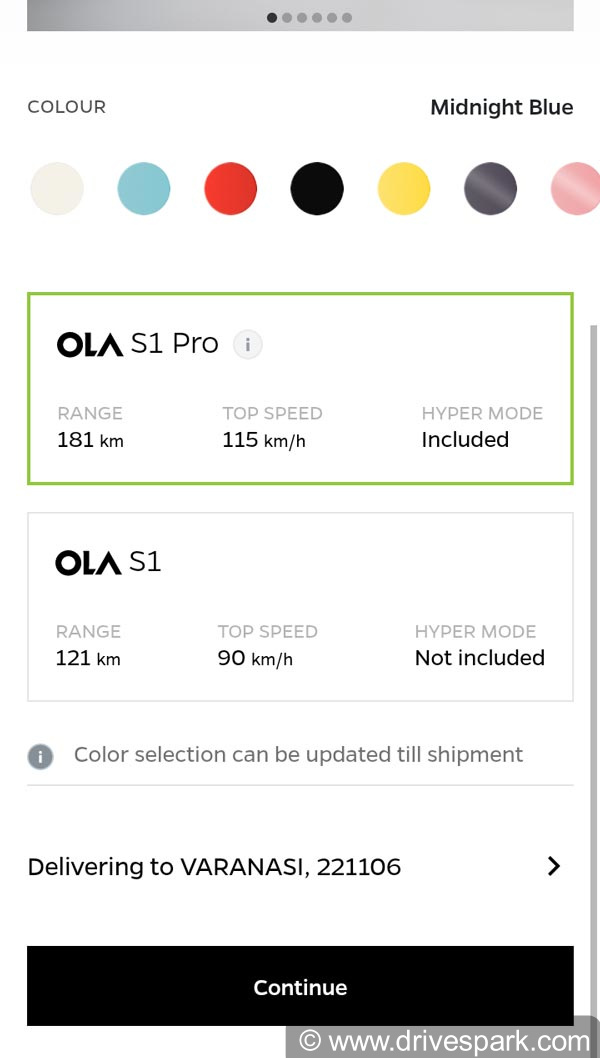
Task: Tap the info icon beside the color selection note
Action: 39,756
